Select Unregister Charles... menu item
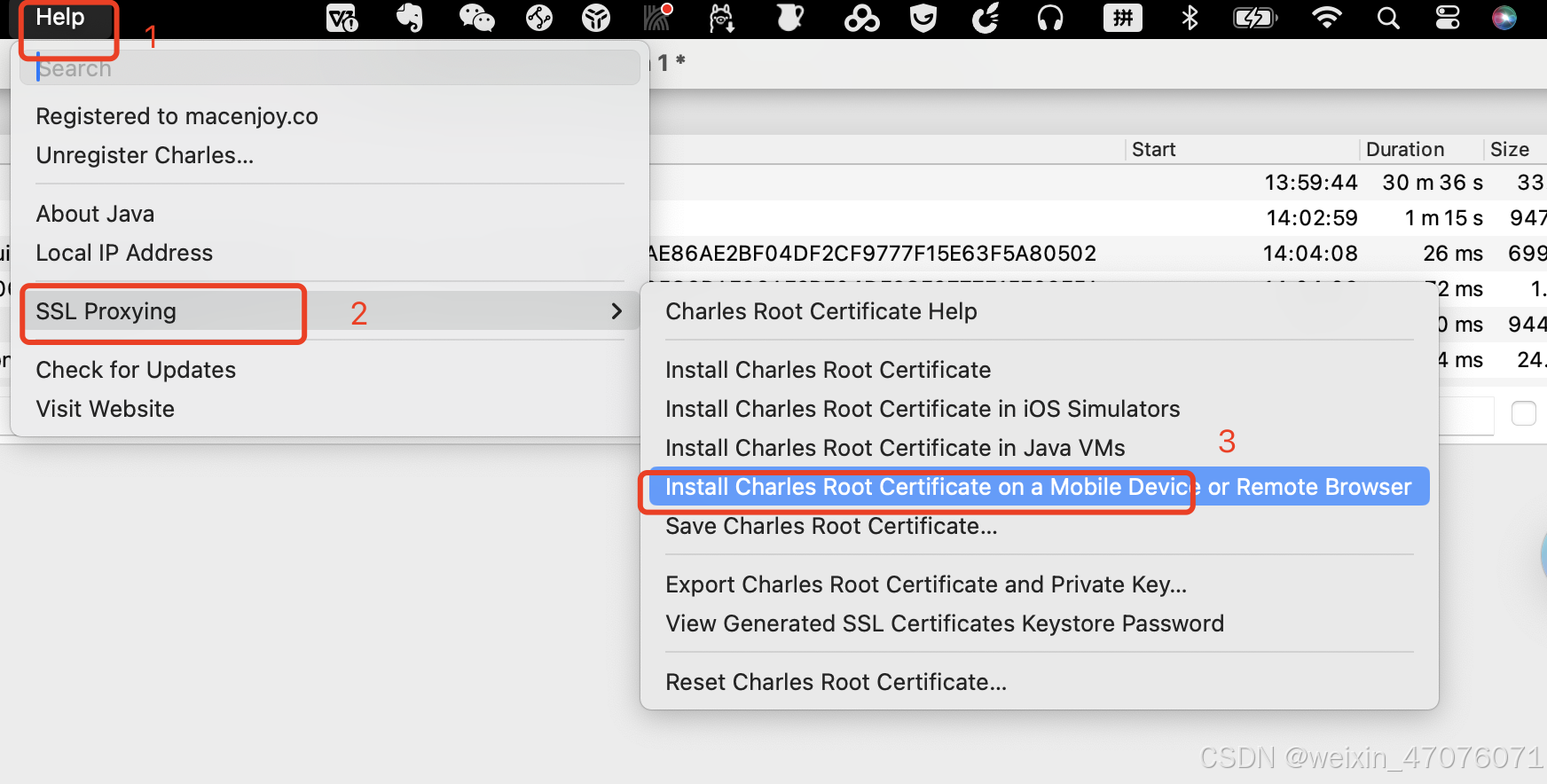1547x784 pixels. pyautogui.click(x=330, y=155)
